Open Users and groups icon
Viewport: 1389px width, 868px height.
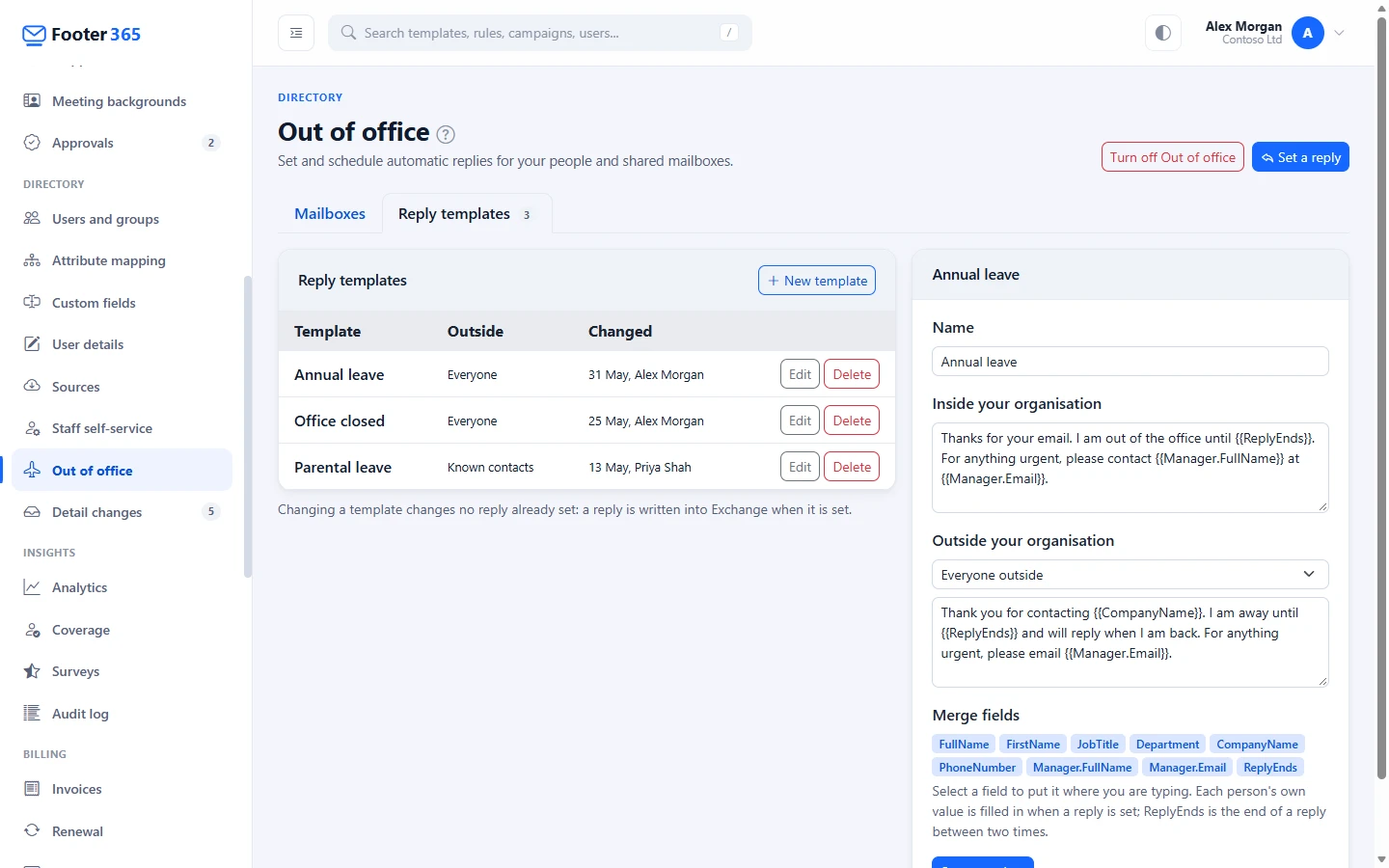tap(32, 219)
